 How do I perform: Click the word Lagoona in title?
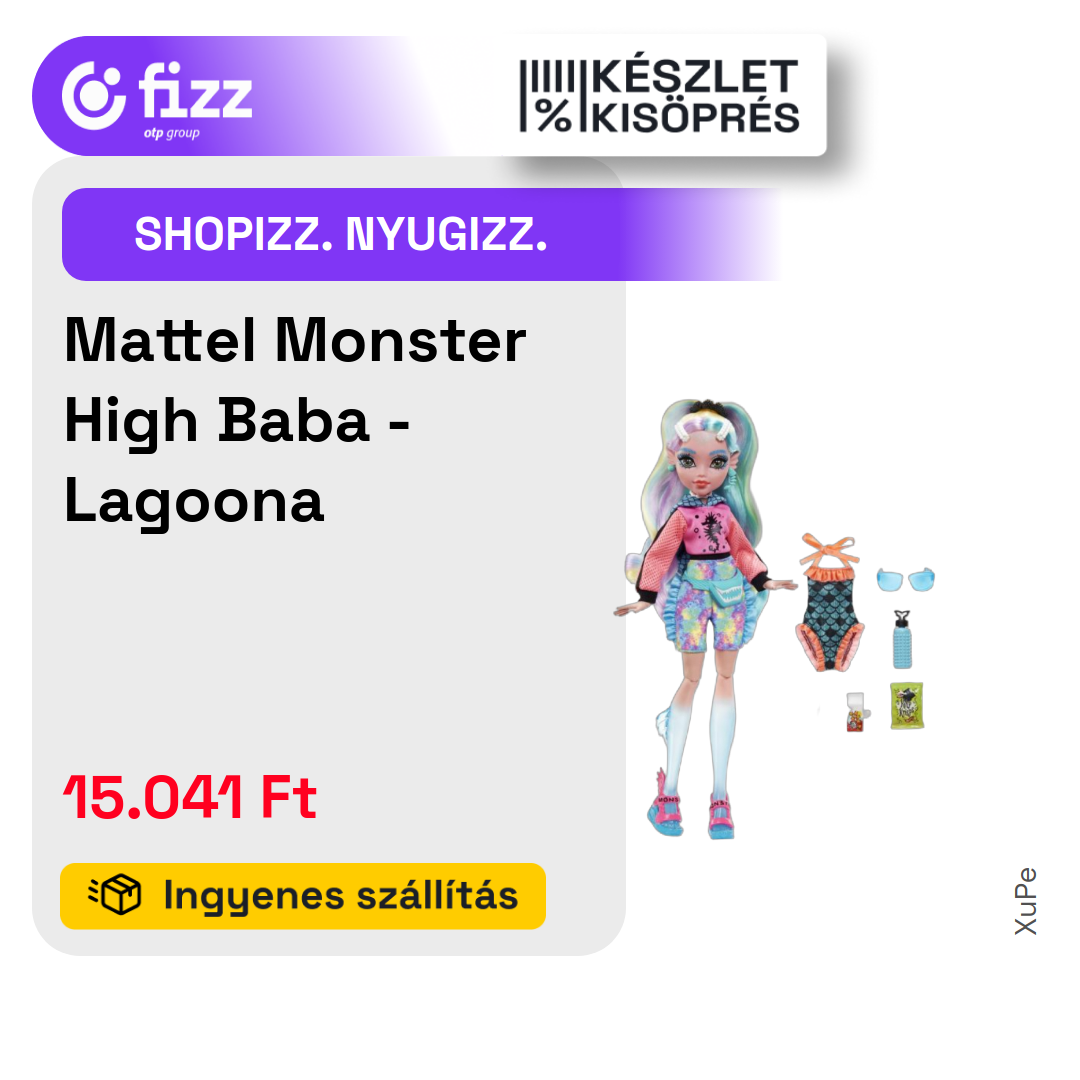tap(194, 501)
